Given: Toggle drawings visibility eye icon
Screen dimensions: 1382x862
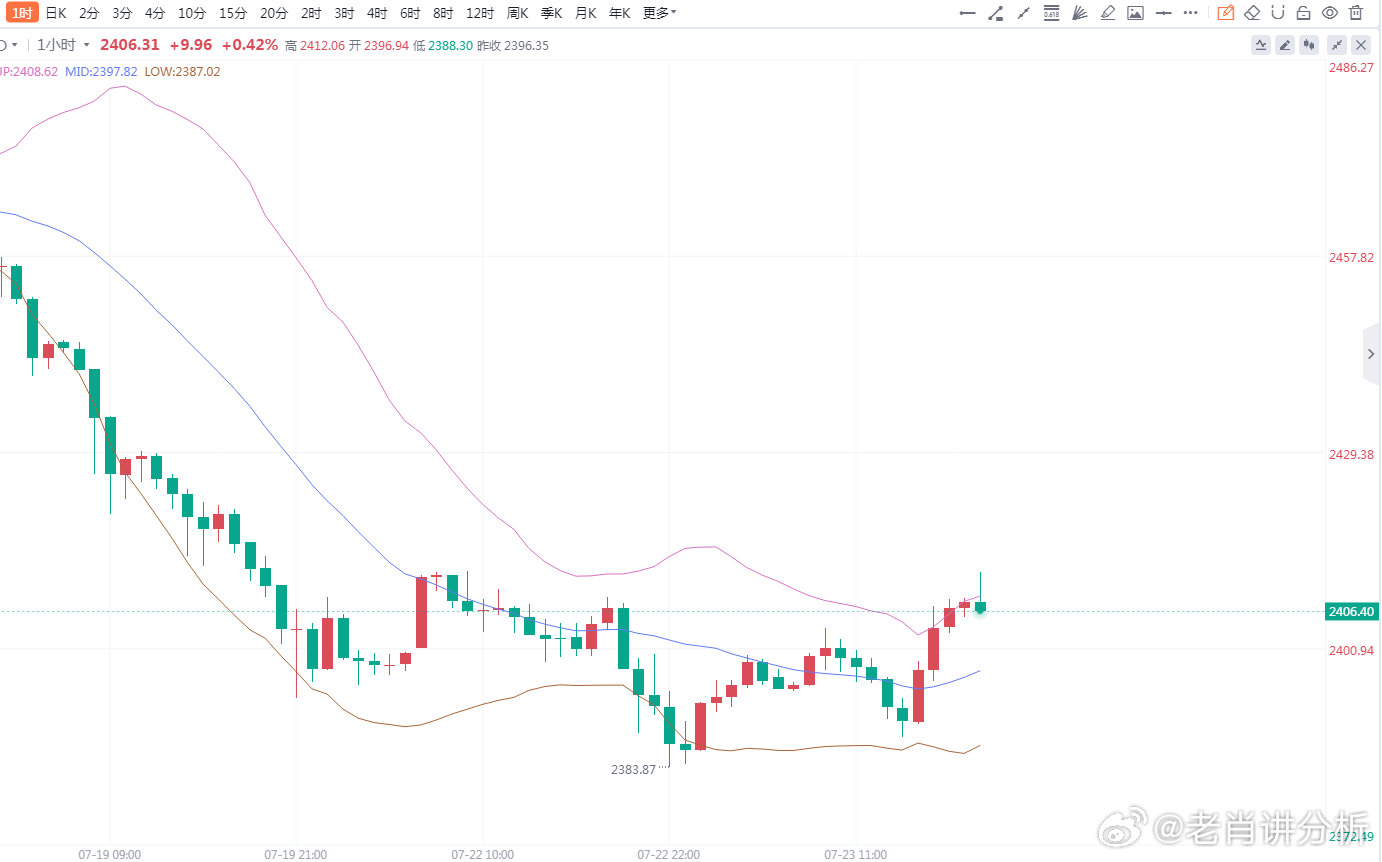Looking at the screenshot, I should click(x=1329, y=13).
